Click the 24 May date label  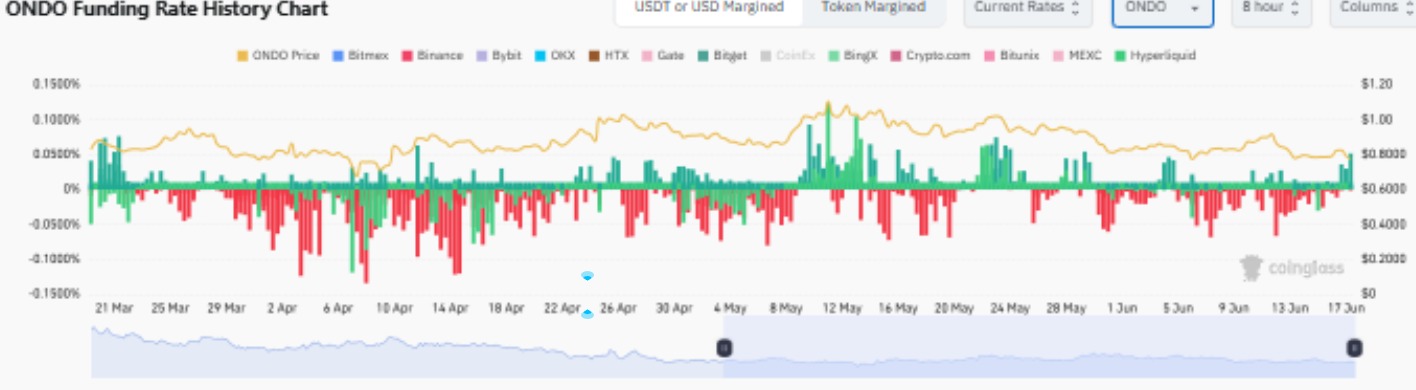[x=1010, y=309]
